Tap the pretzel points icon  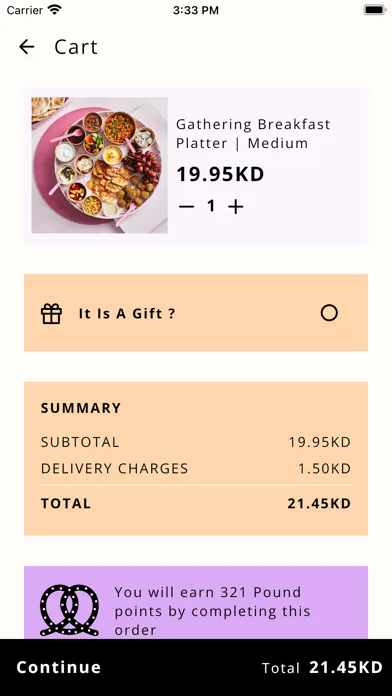point(70,610)
